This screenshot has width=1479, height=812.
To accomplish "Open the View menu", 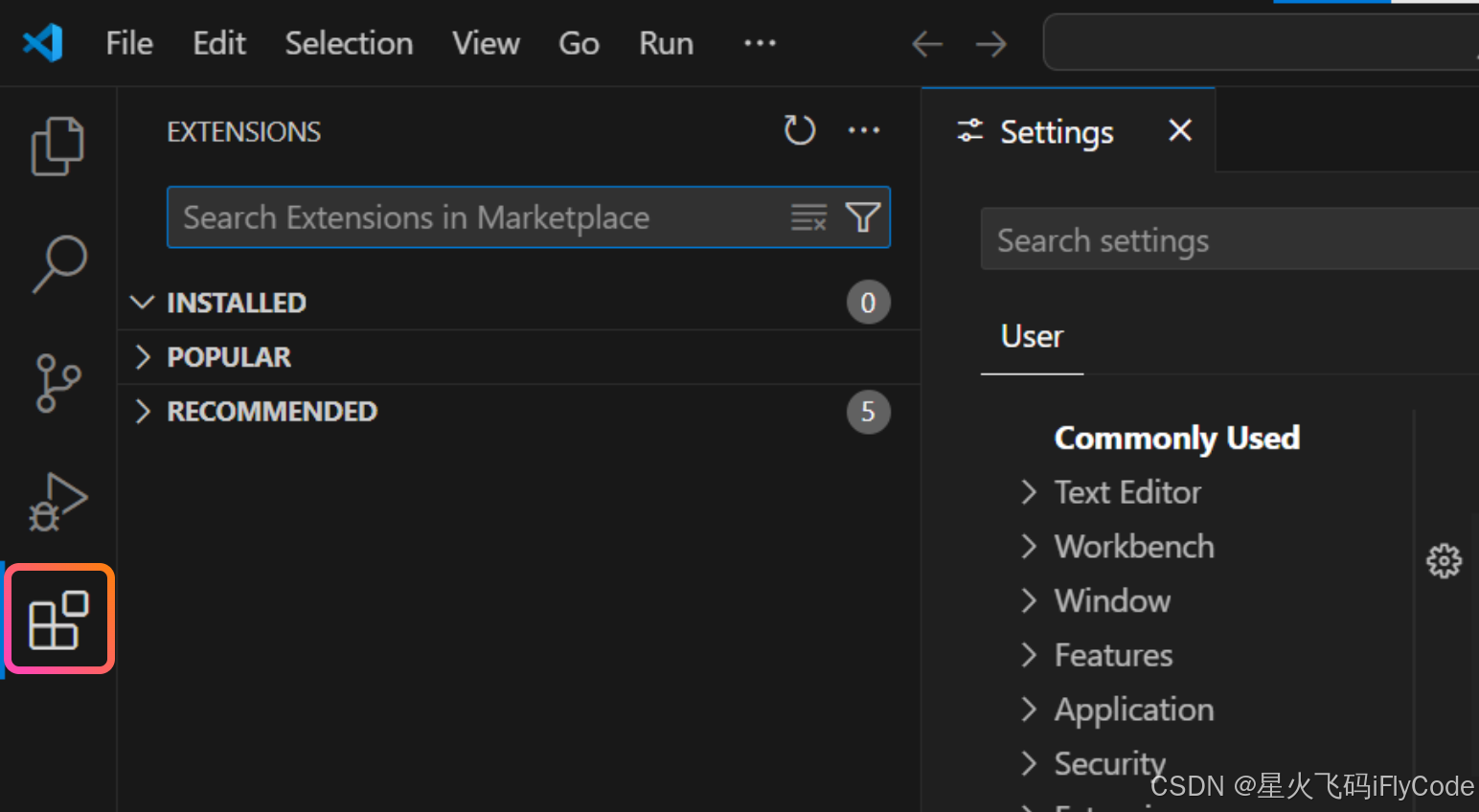I will 486,43.
